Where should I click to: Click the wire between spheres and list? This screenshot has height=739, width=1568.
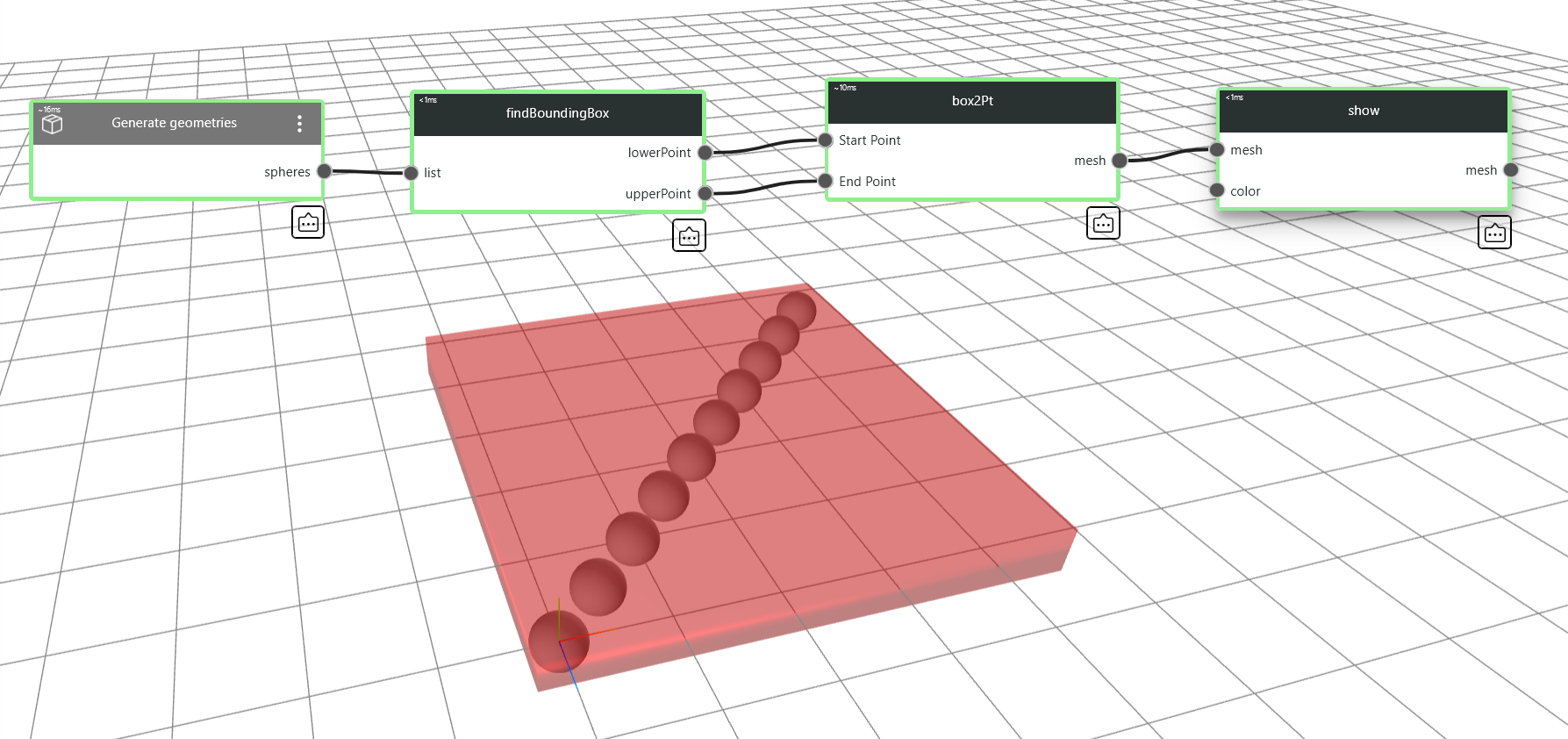click(x=368, y=172)
